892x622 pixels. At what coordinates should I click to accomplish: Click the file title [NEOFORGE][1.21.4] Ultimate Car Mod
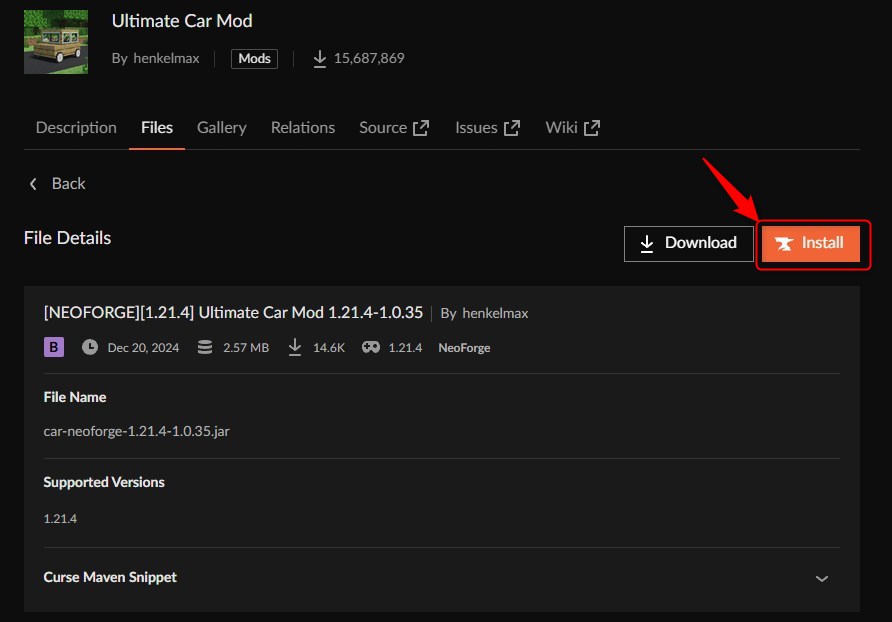coord(233,312)
